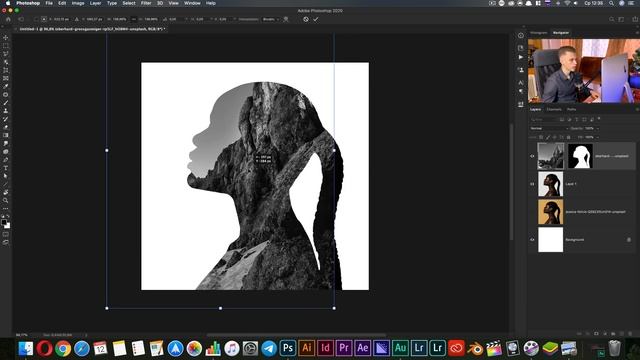Select the Navigator tab
Screen dimensions: 640x360
pyautogui.click(x=561, y=33)
